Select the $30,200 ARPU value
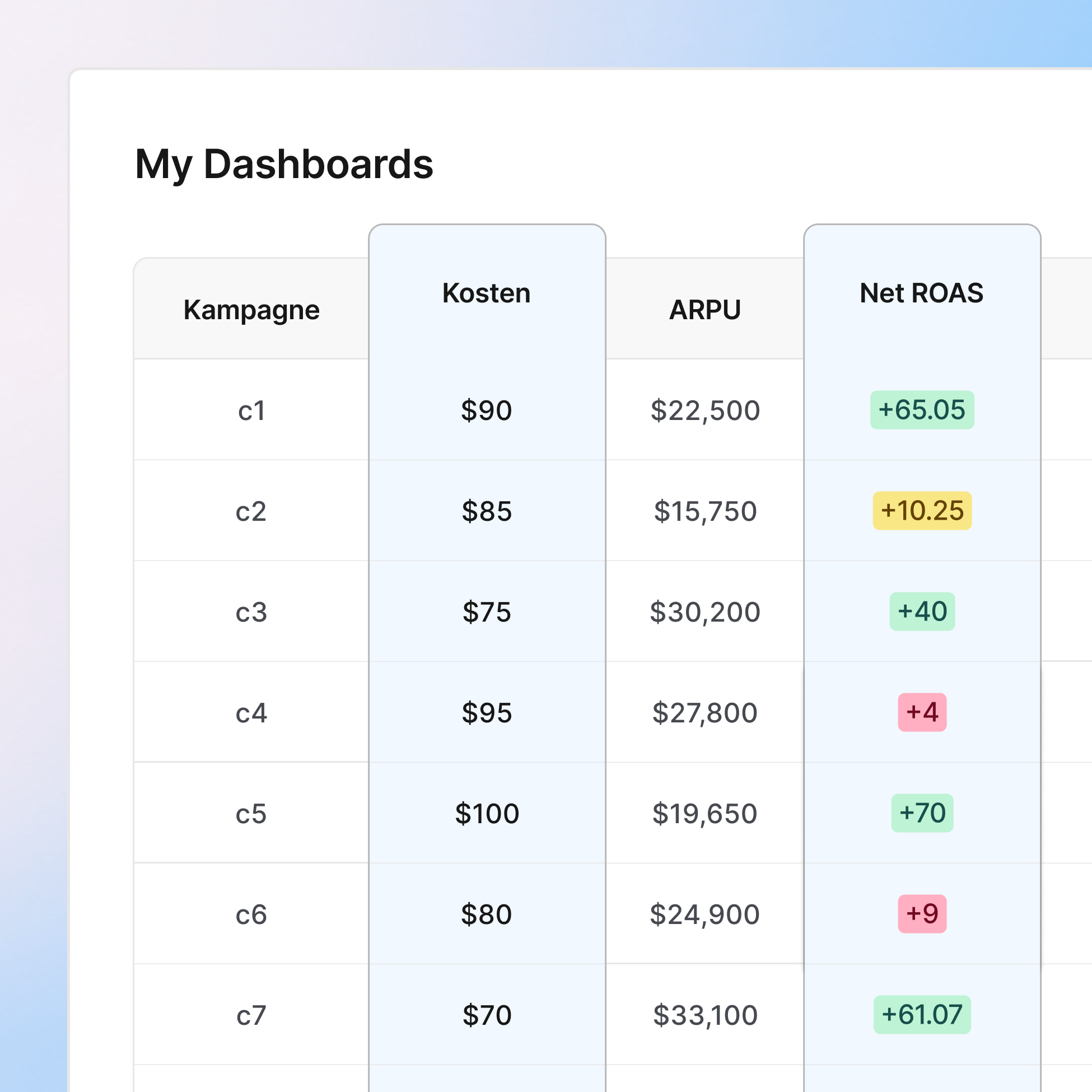Viewport: 1092px width, 1092px height. pos(705,612)
